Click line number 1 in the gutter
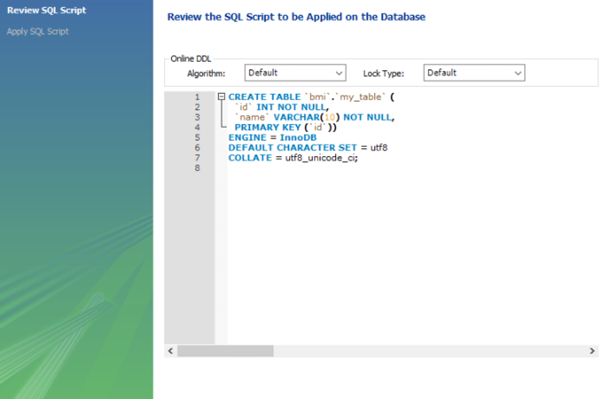The width and height of the screenshot is (600, 399). pyautogui.click(x=197, y=97)
